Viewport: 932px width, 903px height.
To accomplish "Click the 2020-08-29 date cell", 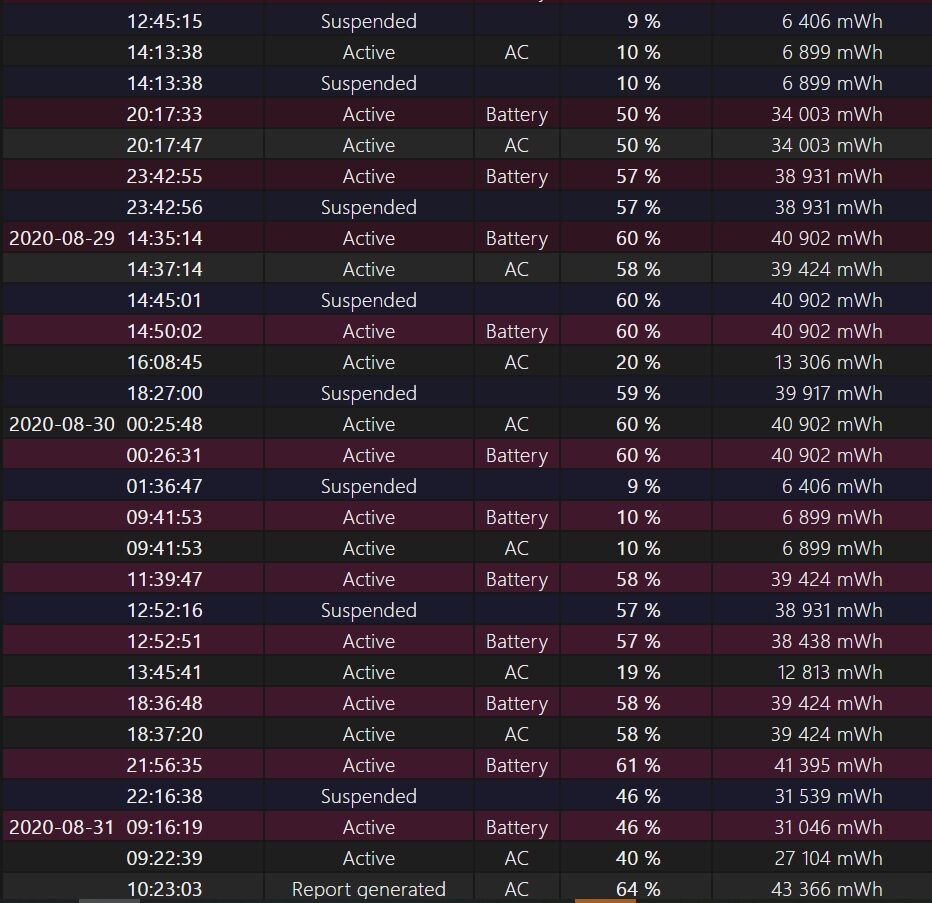I will point(62,238).
